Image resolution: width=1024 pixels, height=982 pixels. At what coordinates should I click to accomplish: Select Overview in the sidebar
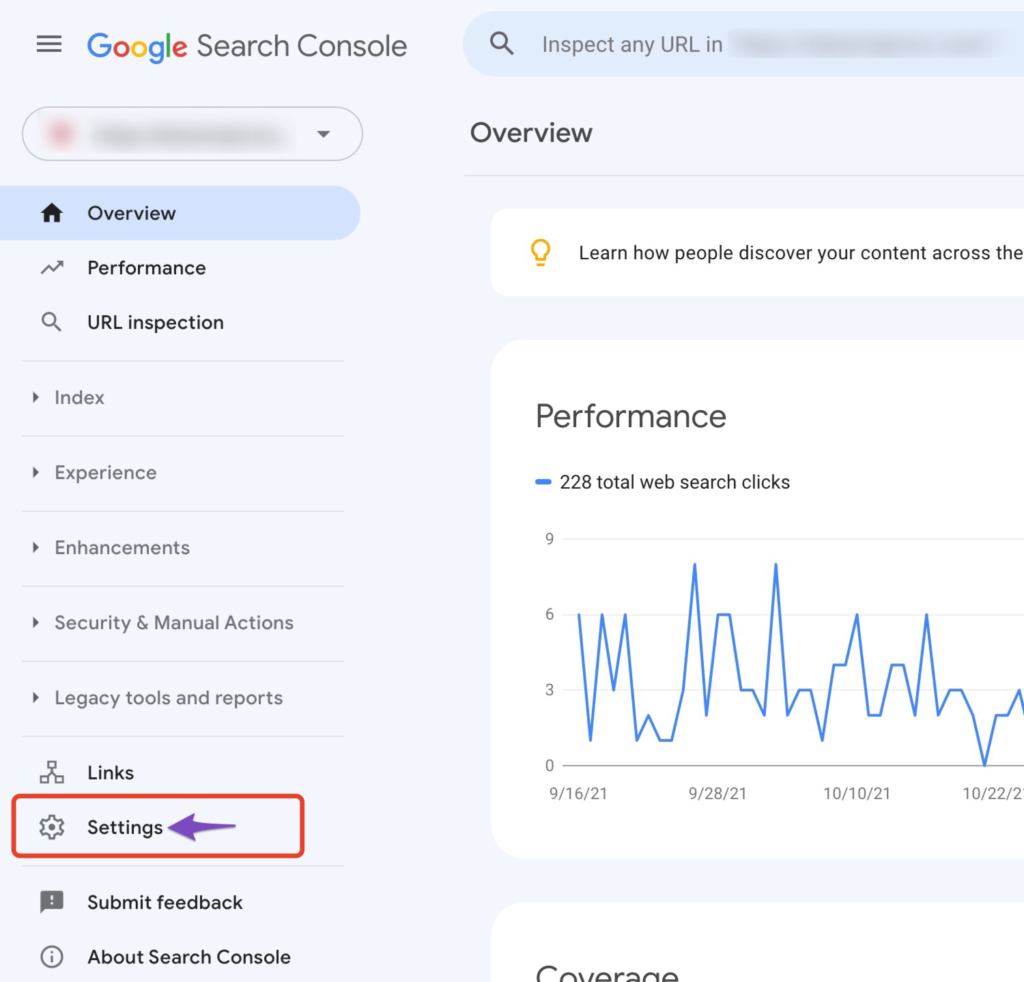[180, 213]
